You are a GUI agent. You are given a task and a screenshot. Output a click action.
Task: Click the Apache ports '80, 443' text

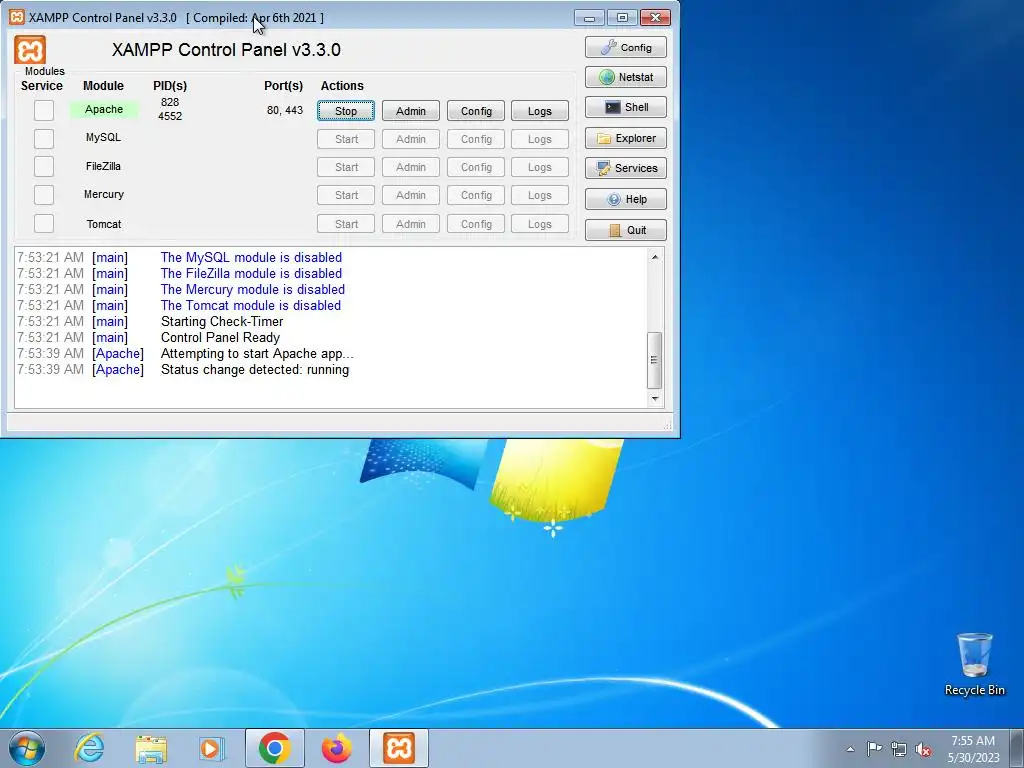click(x=285, y=110)
